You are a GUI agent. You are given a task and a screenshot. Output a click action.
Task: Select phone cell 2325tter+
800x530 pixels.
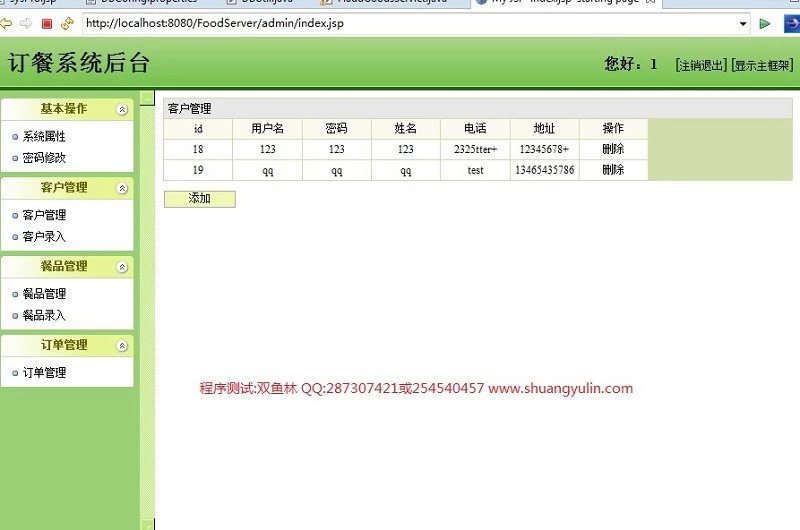point(475,149)
